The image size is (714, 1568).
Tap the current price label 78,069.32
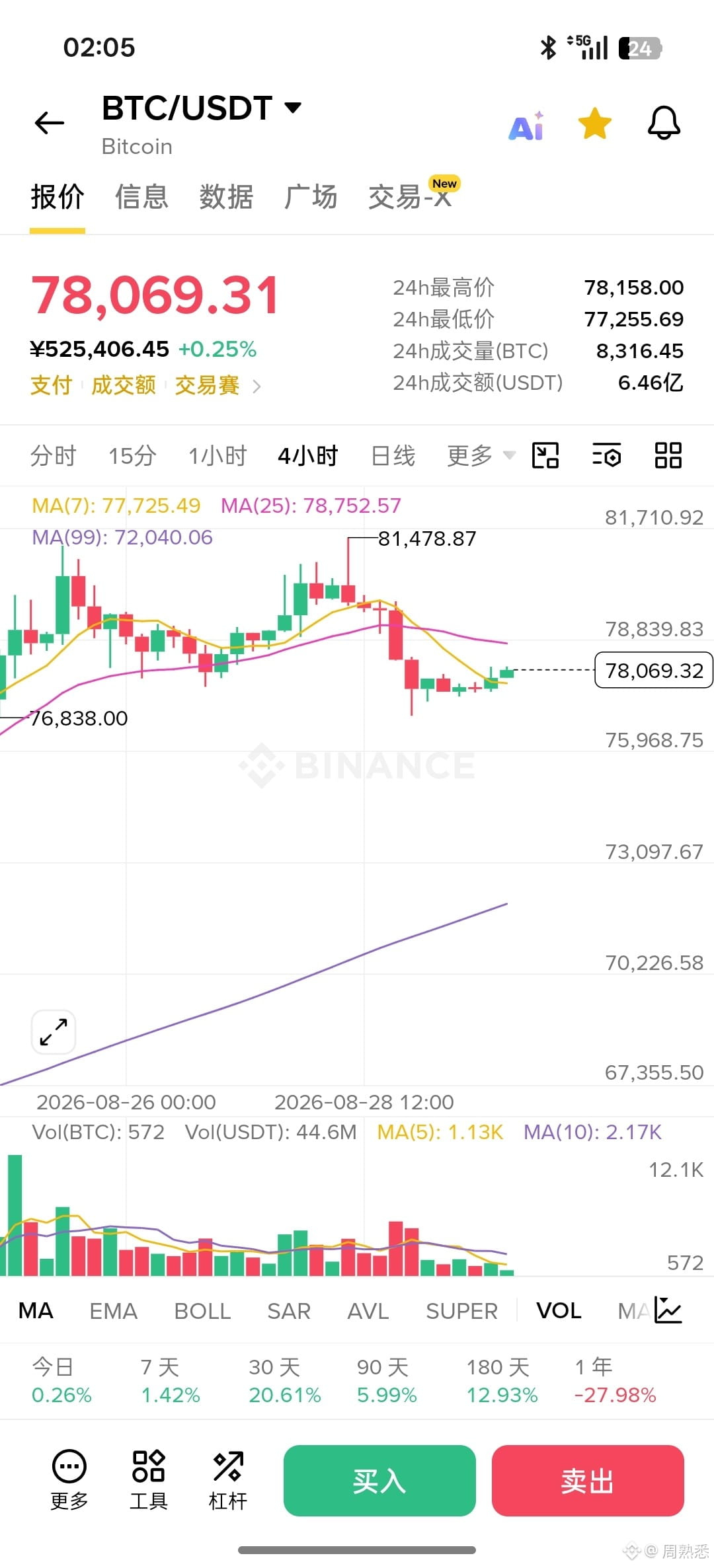(x=654, y=670)
